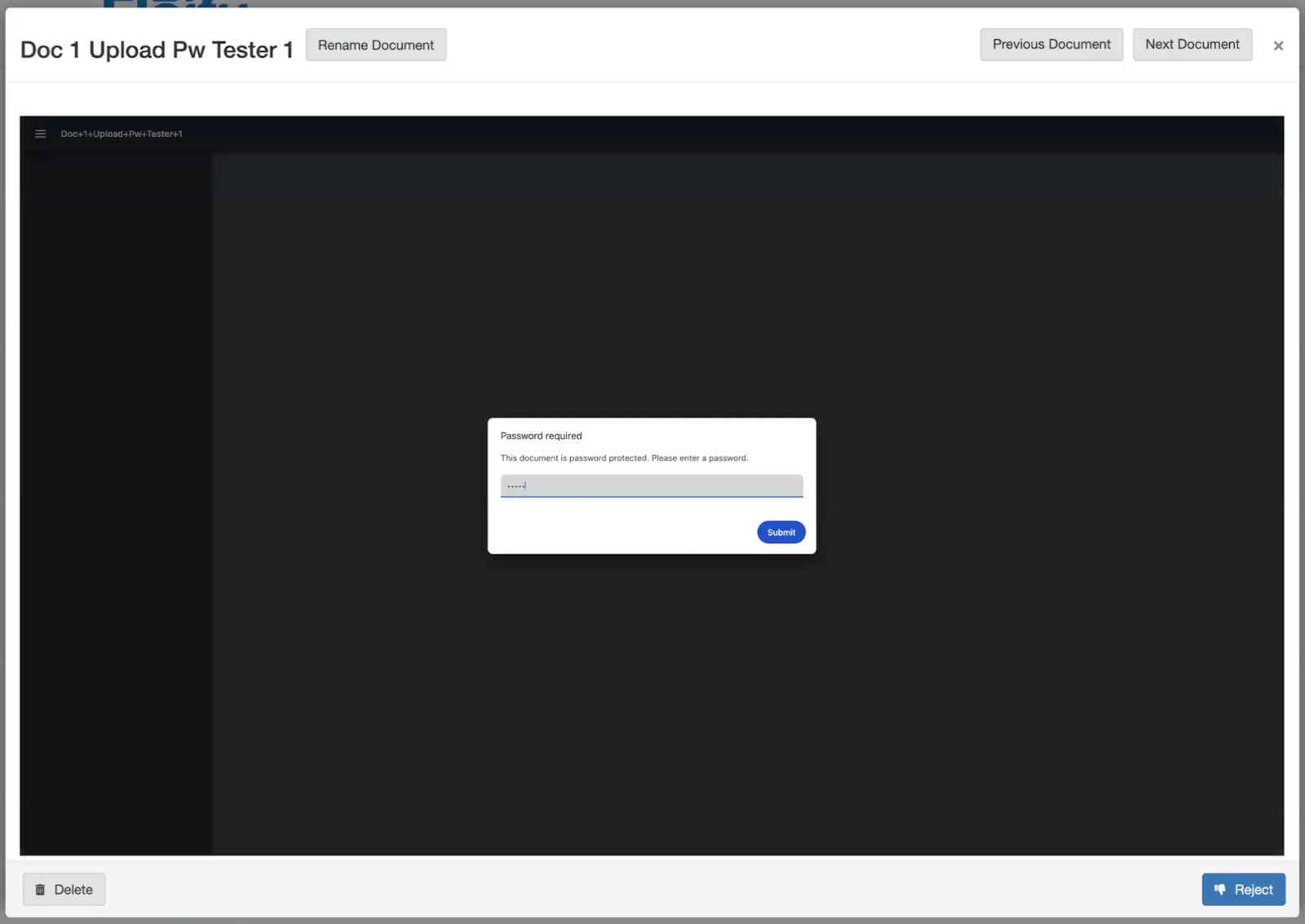1305x924 pixels.
Task: Click the Reject button label
Action: [1253, 890]
